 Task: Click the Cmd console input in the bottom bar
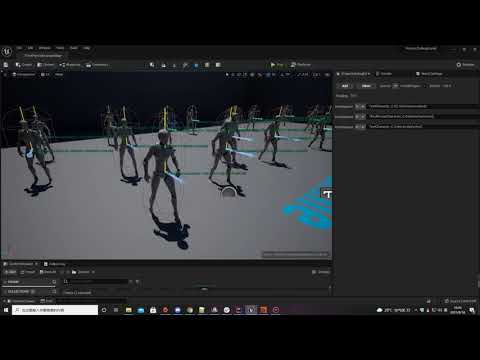90,301
